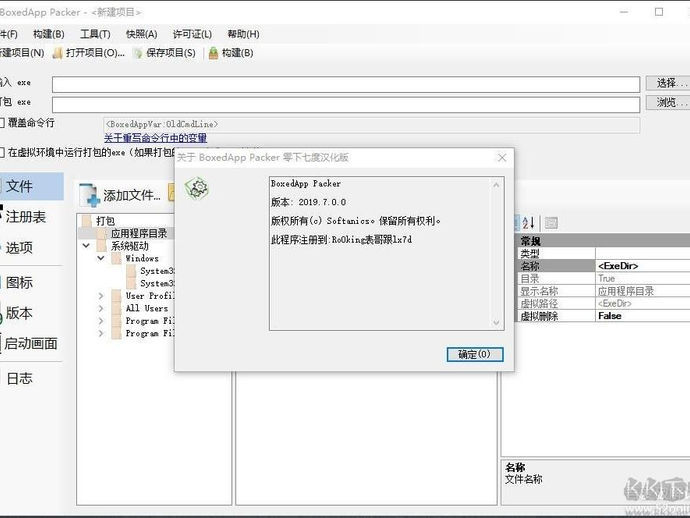This screenshot has height=518, width=690.
Task: Click the alphabetical sort icon in properties
Action: [528, 223]
